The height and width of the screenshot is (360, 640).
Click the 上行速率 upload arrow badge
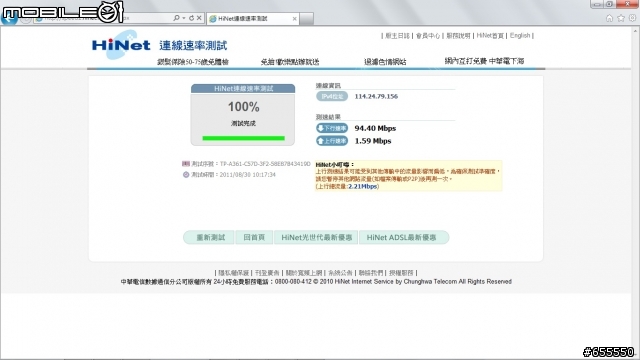tap(332, 141)
